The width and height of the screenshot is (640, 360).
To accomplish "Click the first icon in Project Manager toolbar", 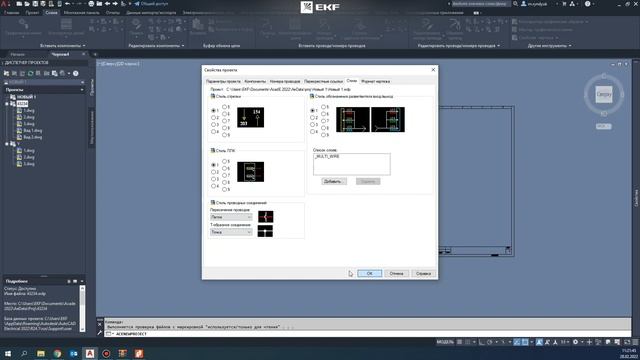I will pyautogui.click(x=7, y=73).
